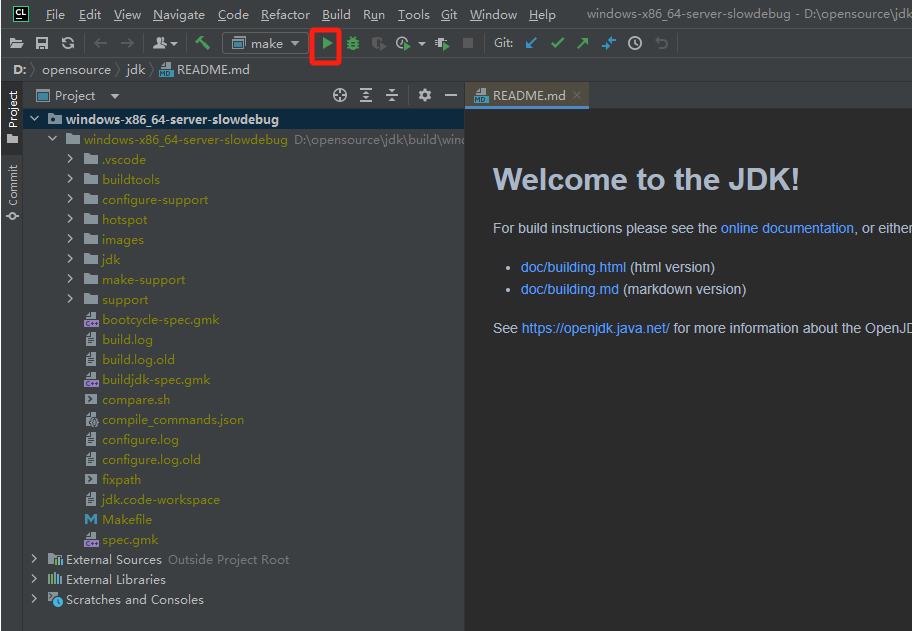Click the profiler run icon
This screenshot has height=631, width=912.
[x=403, y=44]
